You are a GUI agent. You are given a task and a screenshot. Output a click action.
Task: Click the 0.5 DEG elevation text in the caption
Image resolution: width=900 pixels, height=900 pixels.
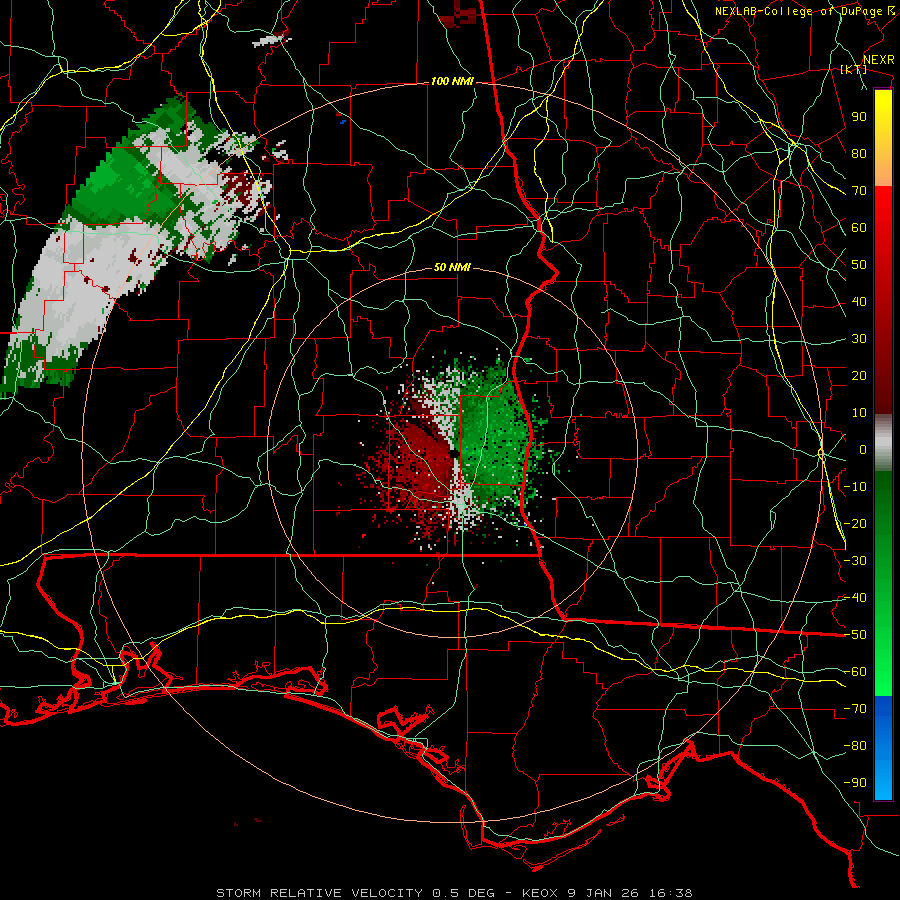pyautogui.click(x=463, y=893)
